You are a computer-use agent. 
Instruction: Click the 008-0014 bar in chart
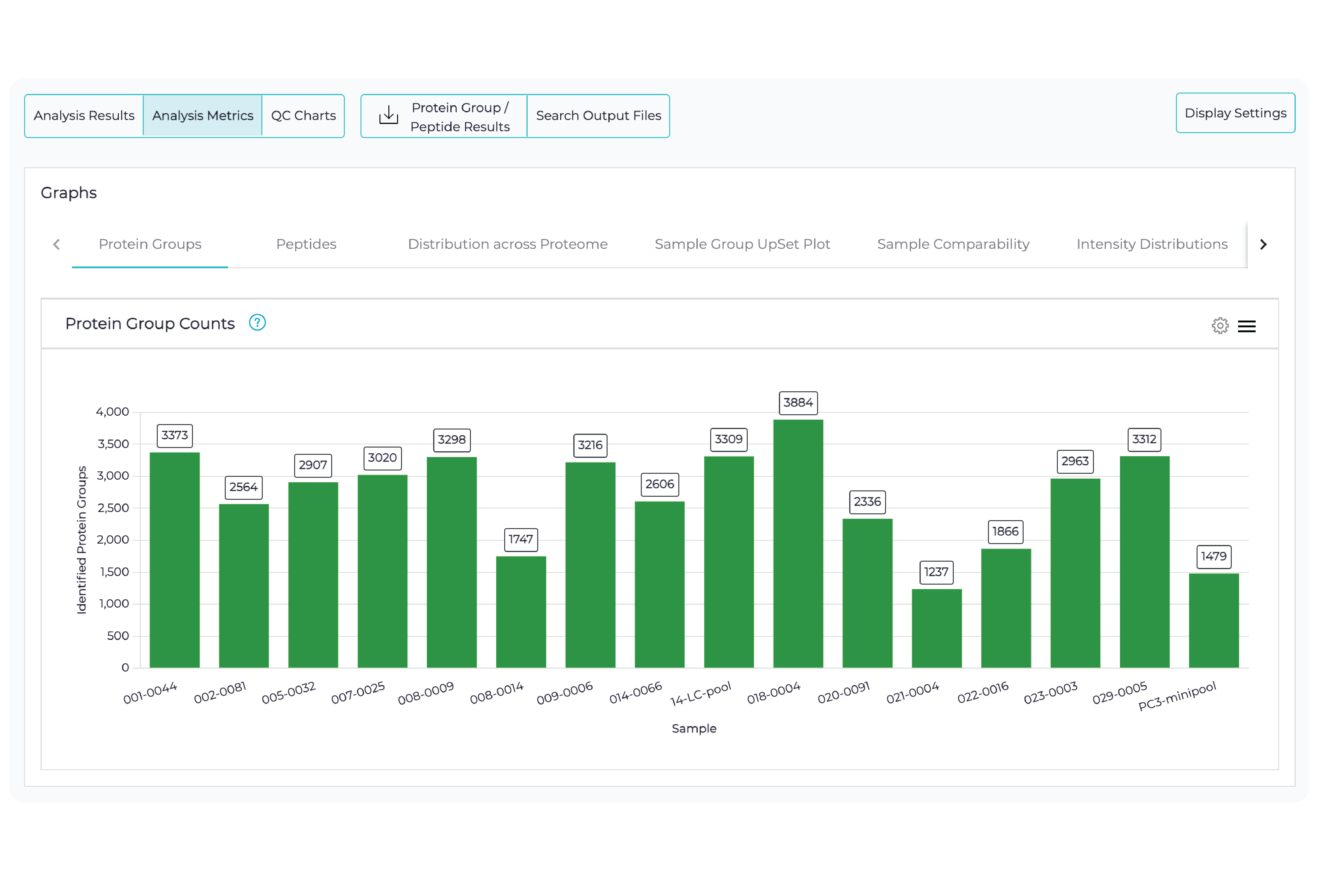[521, 612]
